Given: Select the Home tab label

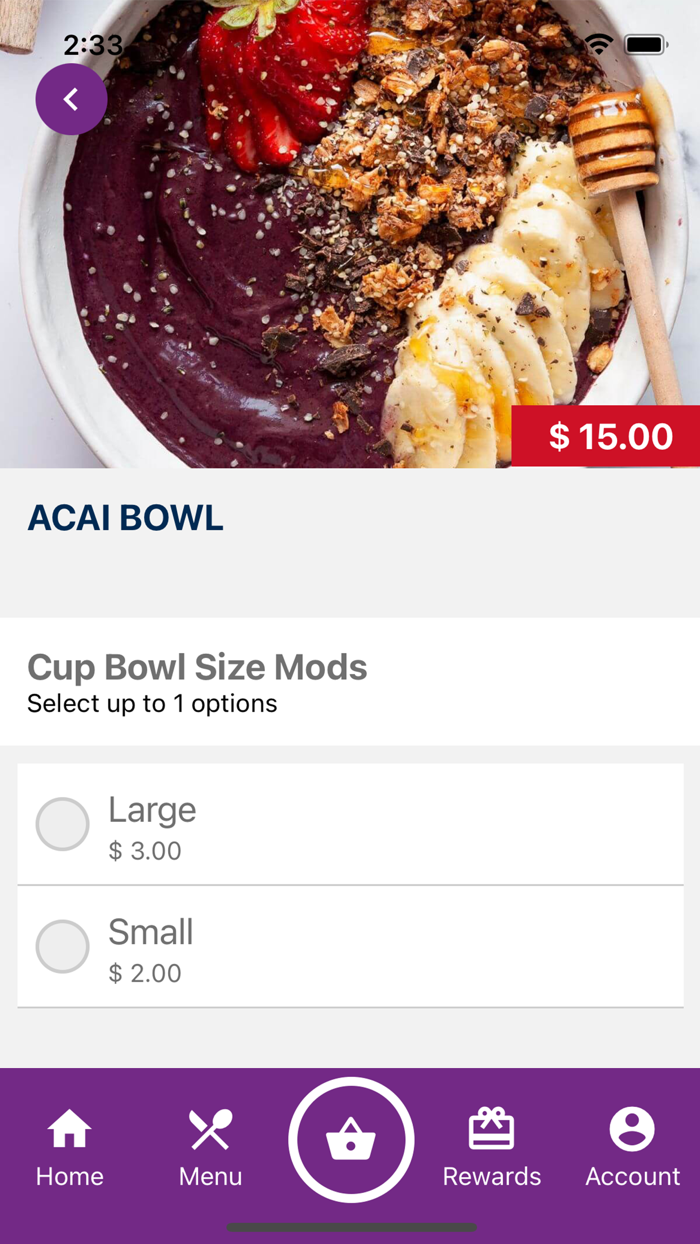Looking at the screenshot, I should (69, 1177).
